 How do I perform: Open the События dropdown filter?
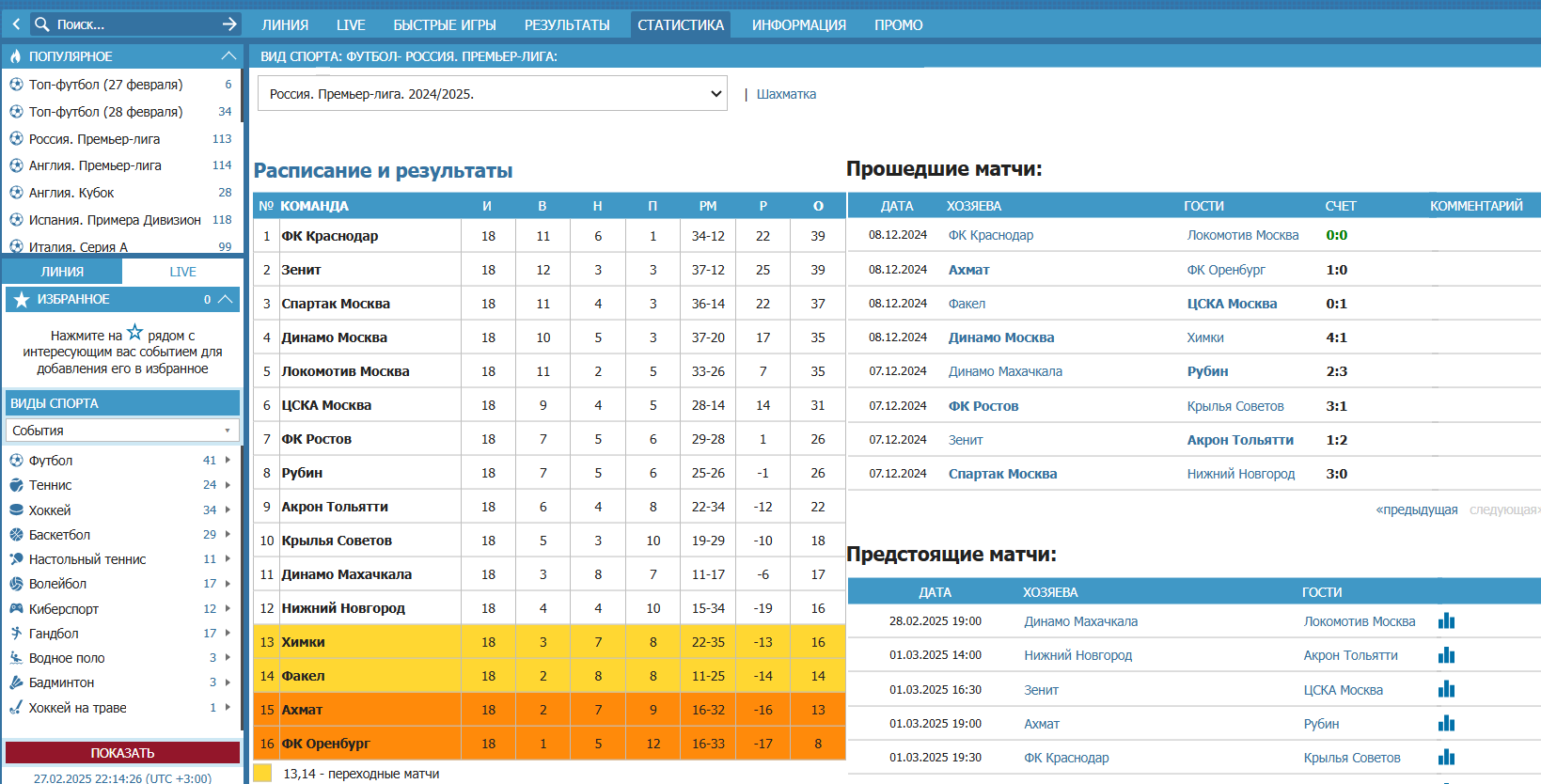pyautogui.click(x=122, y=431)
